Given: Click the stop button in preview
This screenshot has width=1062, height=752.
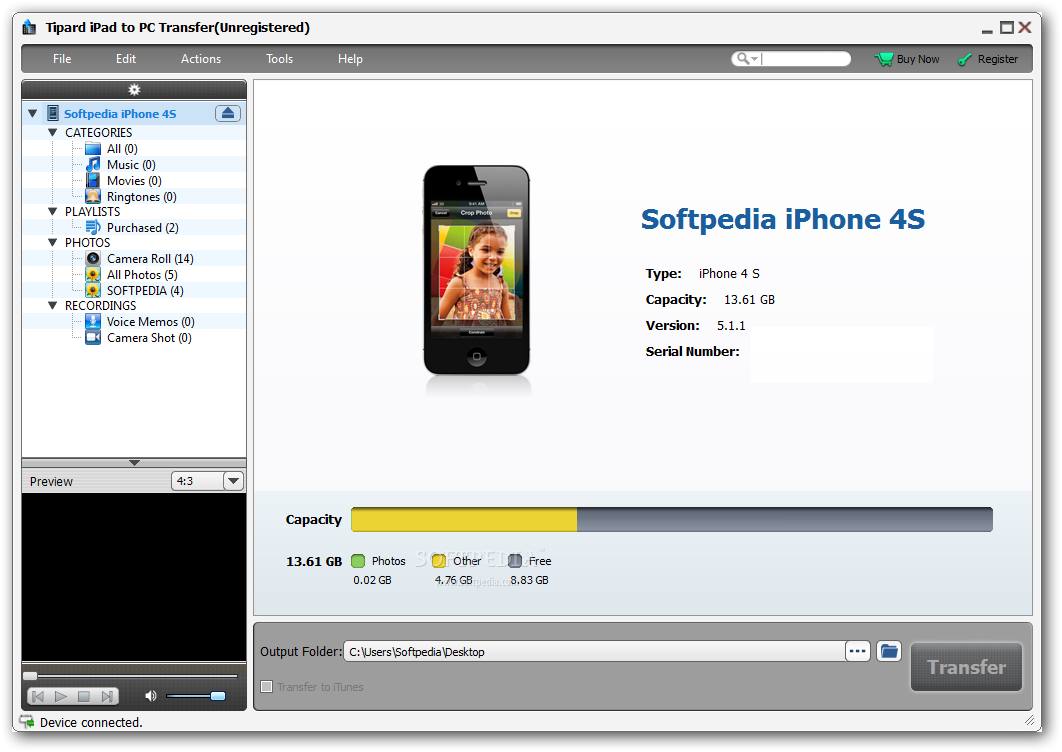Looking at the screenshot, I should point(84,696).
